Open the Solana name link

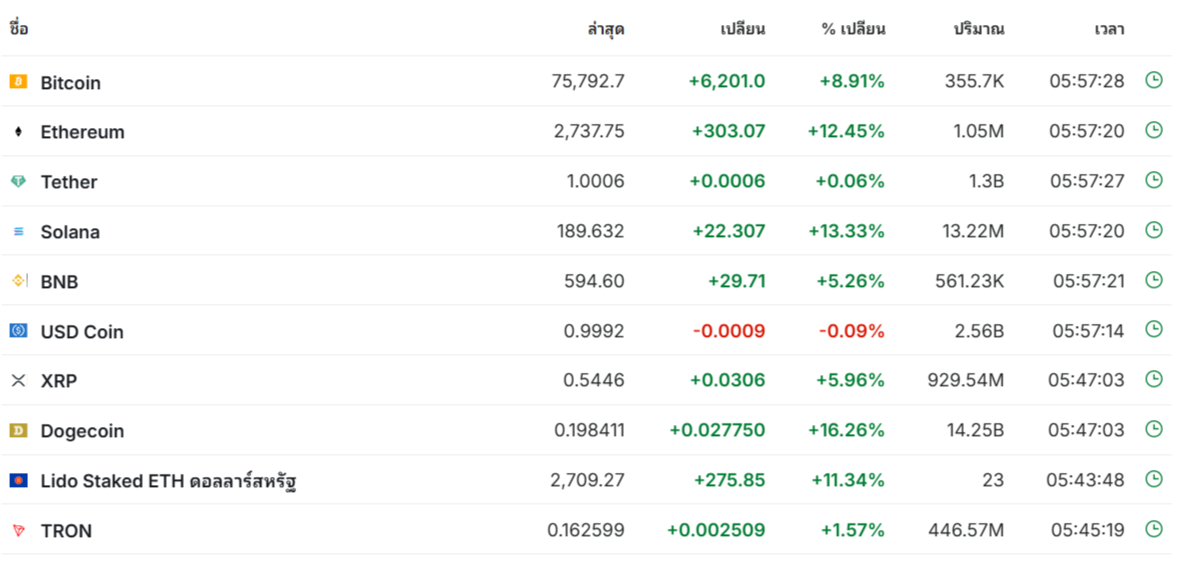pyautogui.click(x=70, y=232)
